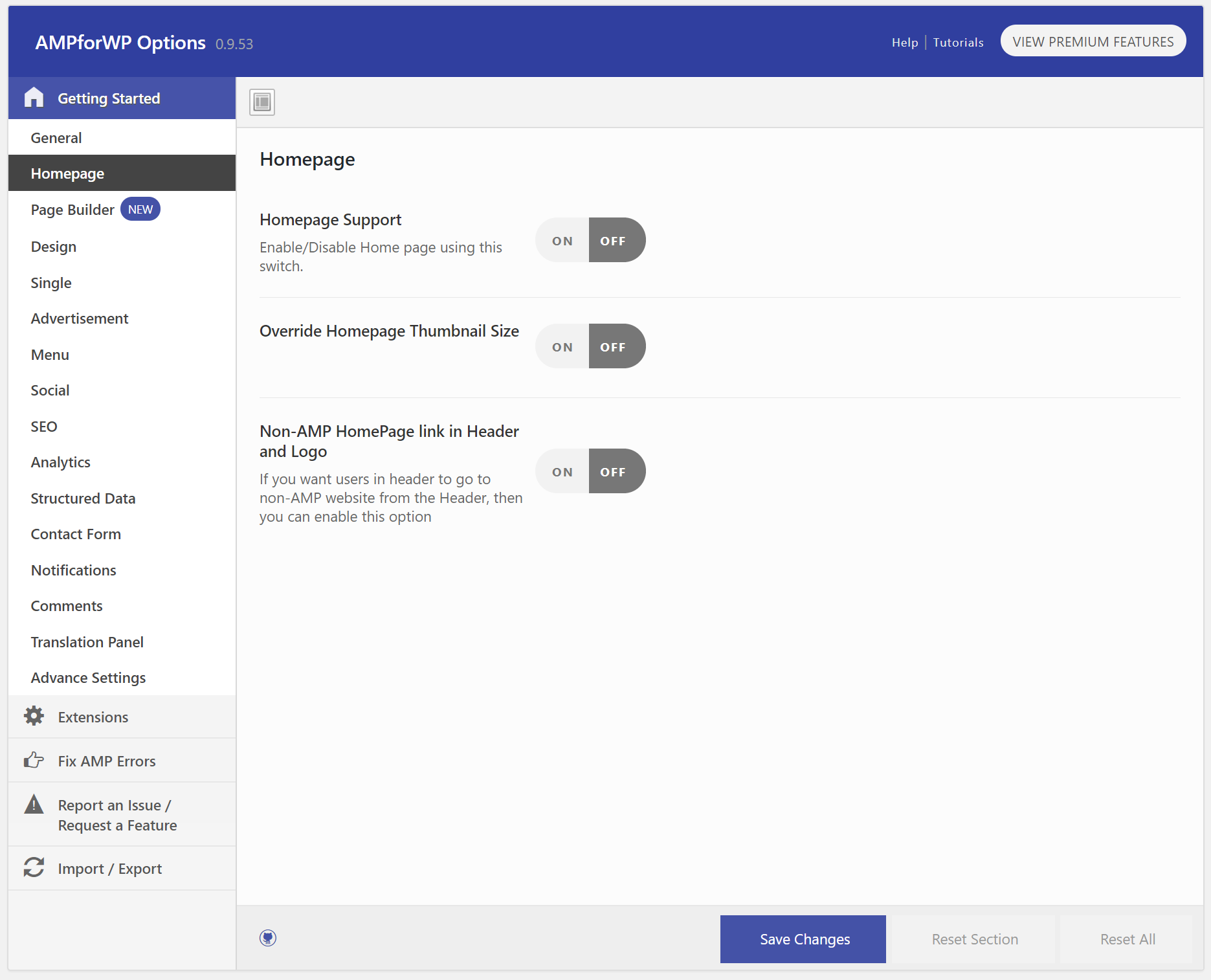The height and width of the screenshot is (980, 1211).
Task: Click the VIEW PREMIUM FEATURES button
Action: [1093, 40]
